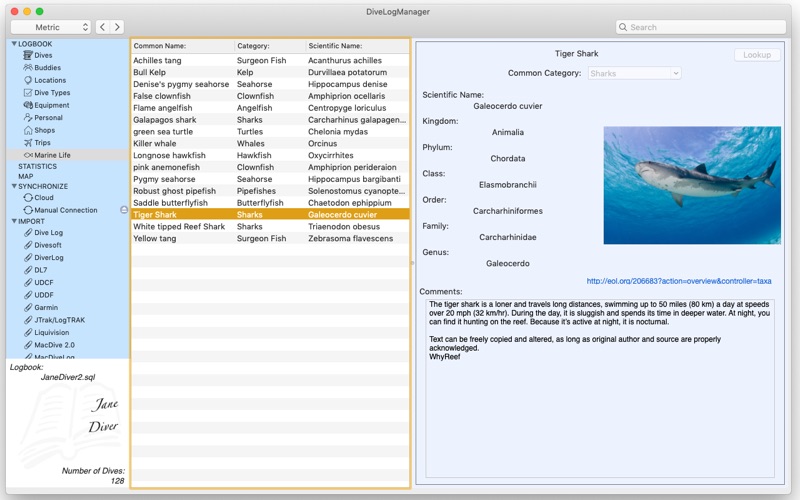Click JaneDiver2.sql logbook name
Screen dimensions: 800x500
68,377
